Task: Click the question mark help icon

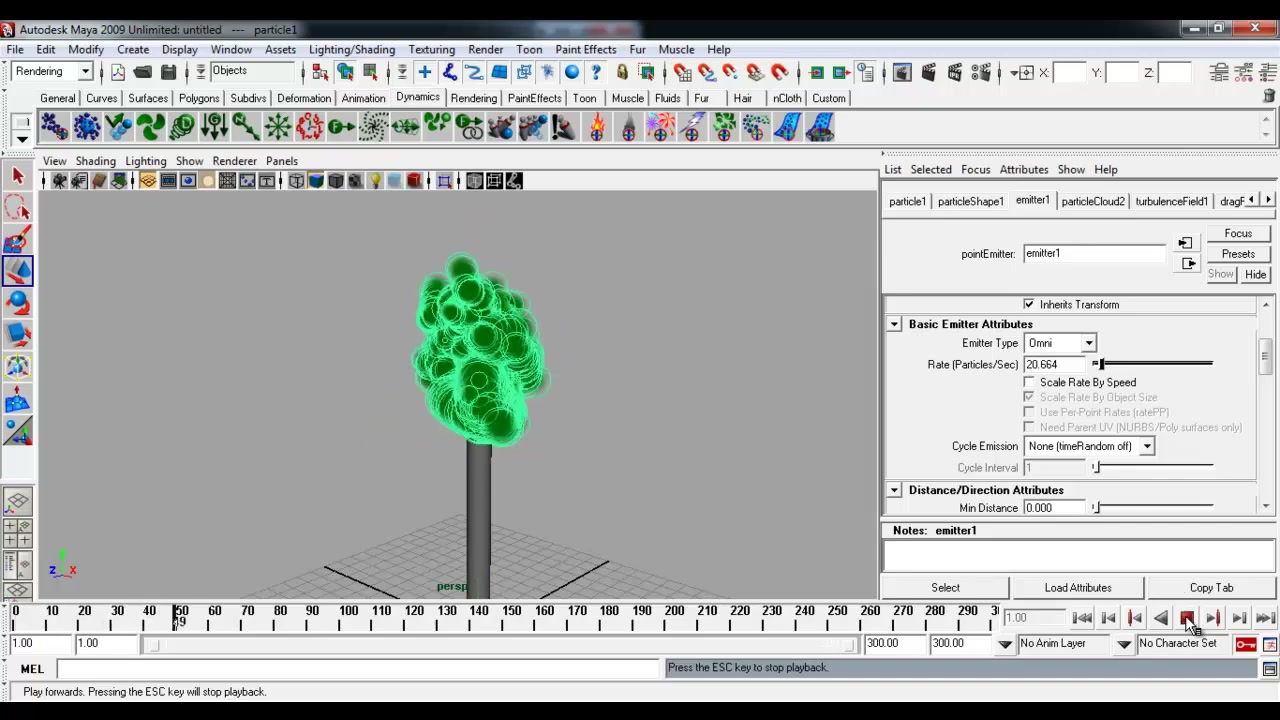Action: 596,72
